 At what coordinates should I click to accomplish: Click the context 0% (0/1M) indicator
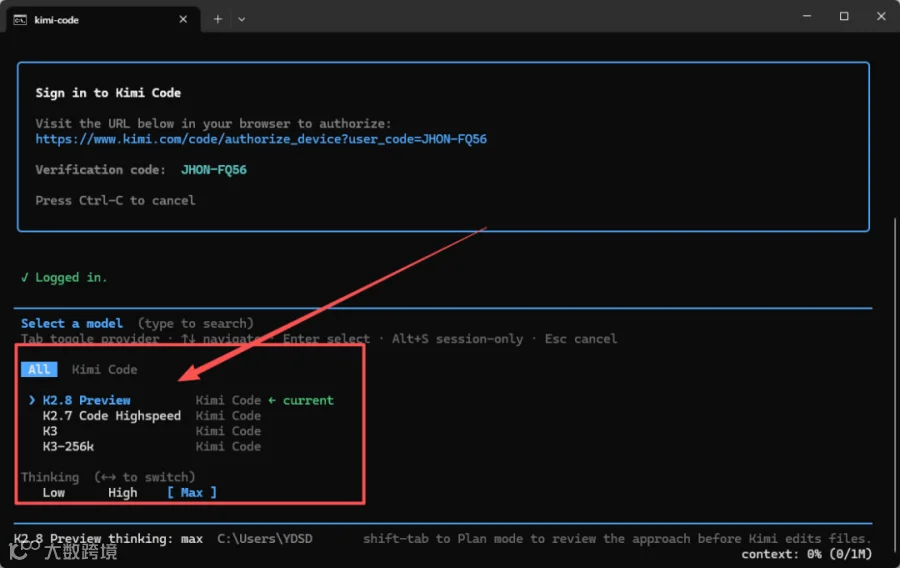806,554
